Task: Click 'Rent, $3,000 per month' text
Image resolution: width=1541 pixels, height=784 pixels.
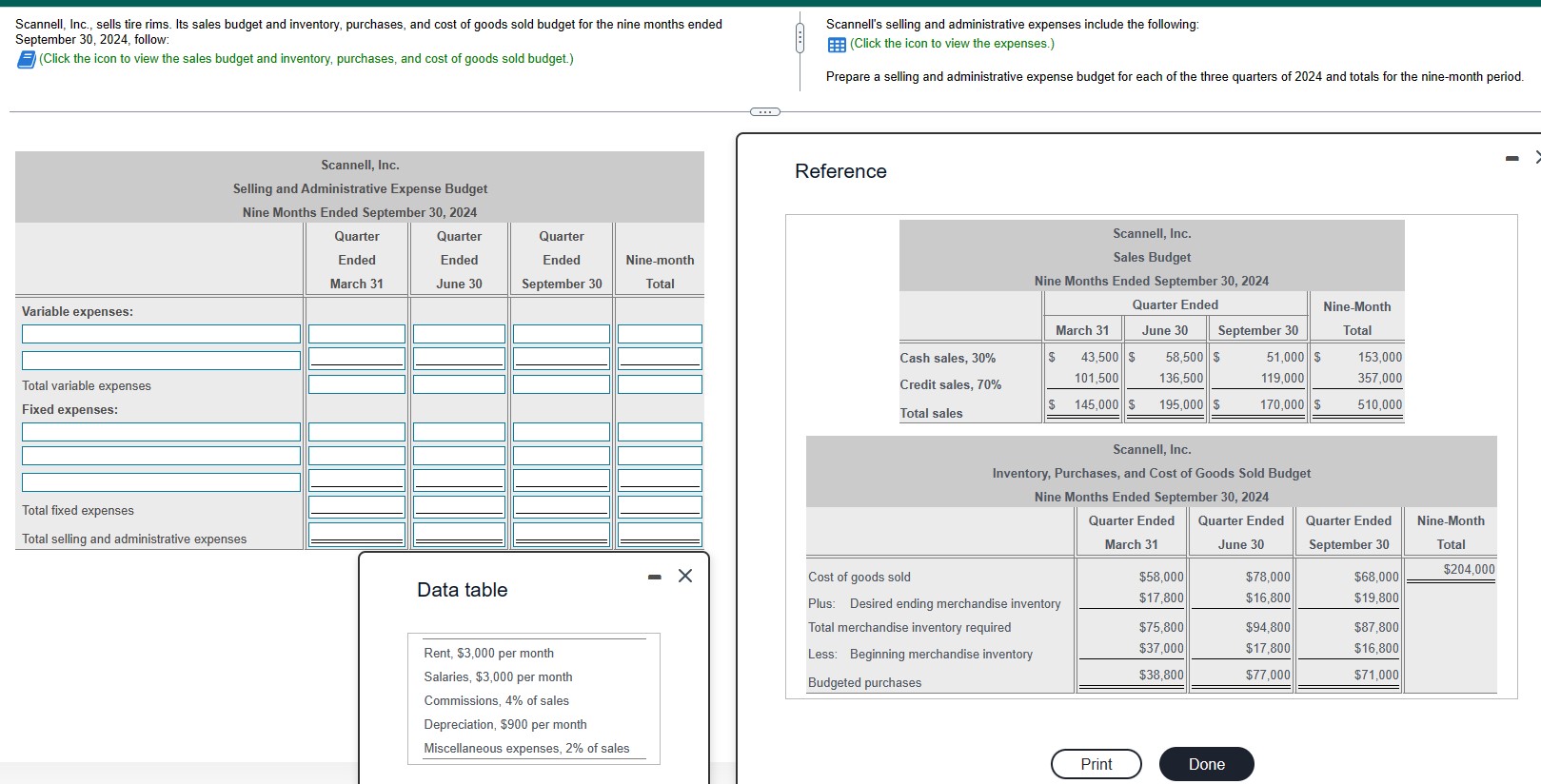Action: coord(488,654)
